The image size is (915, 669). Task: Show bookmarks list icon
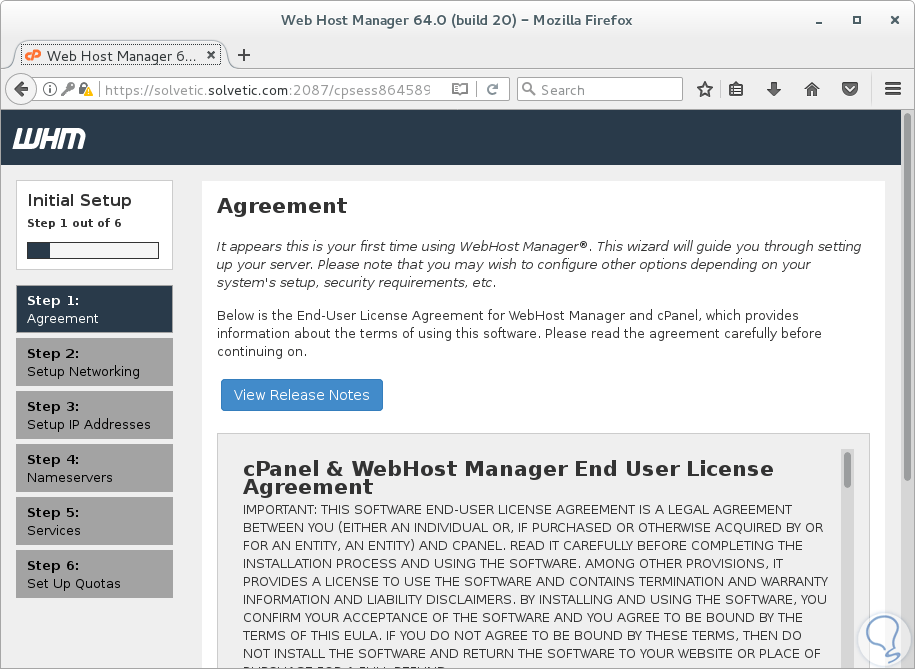[x=736, y=89]
